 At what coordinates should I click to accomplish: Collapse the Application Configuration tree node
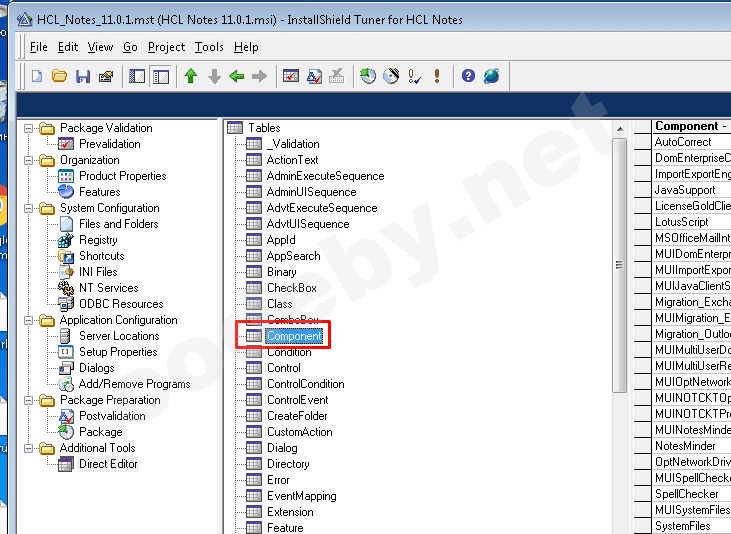pos(28,320)
